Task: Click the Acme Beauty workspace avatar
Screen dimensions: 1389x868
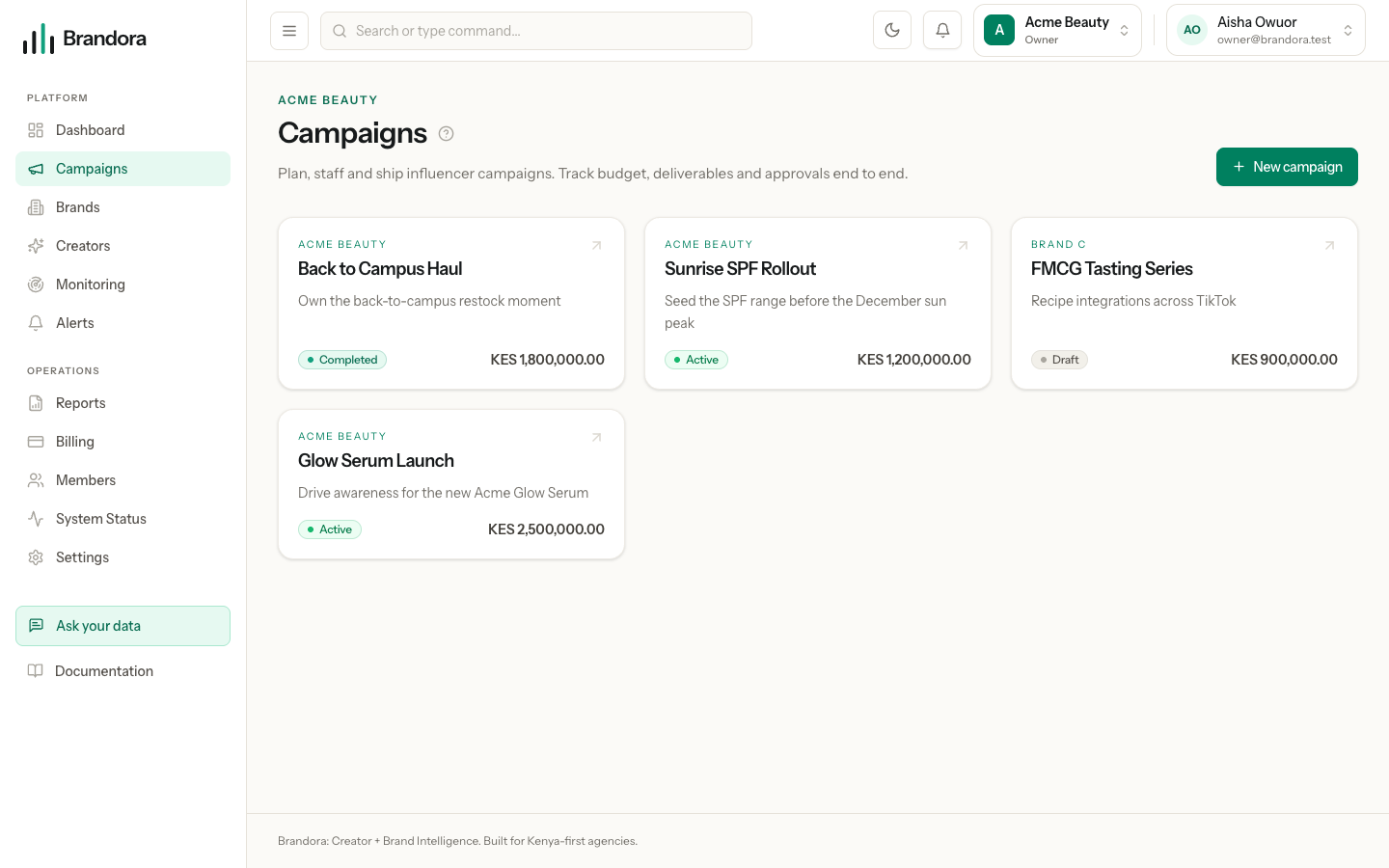Action: [x=999, y=30]
